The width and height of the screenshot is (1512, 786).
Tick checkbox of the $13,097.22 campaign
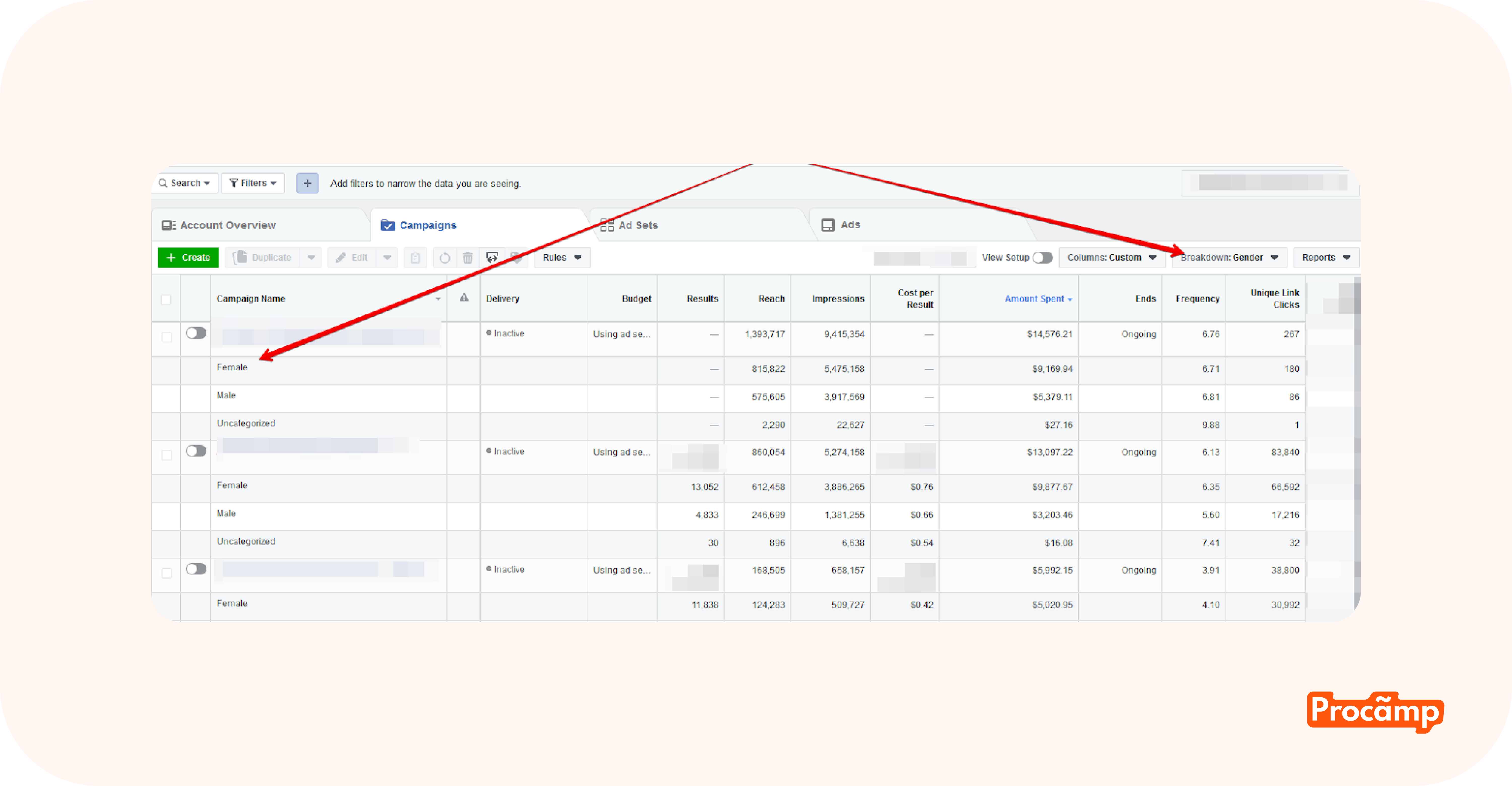pos(166,455)
